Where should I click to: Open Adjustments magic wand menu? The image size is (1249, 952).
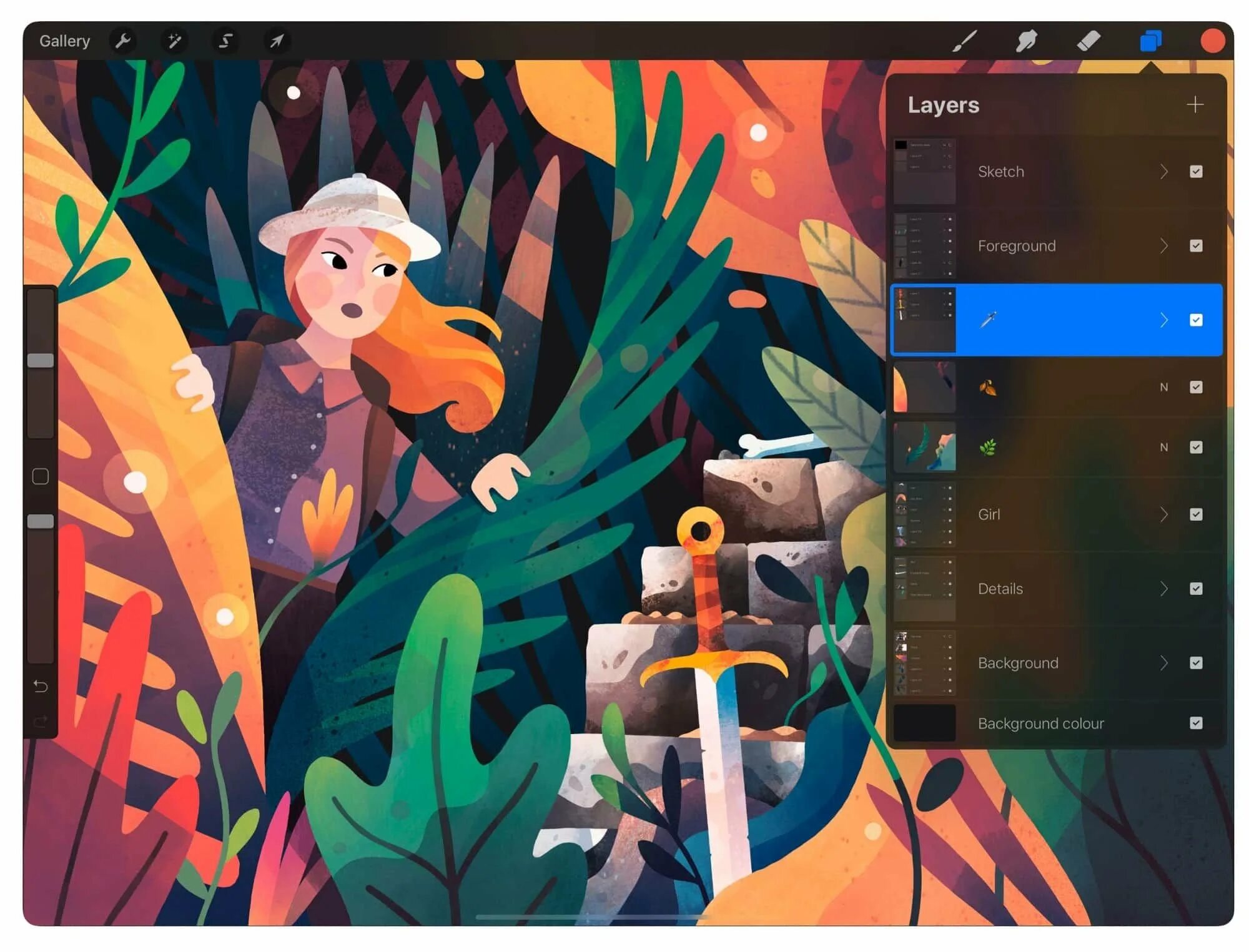(x=174, y=41)
